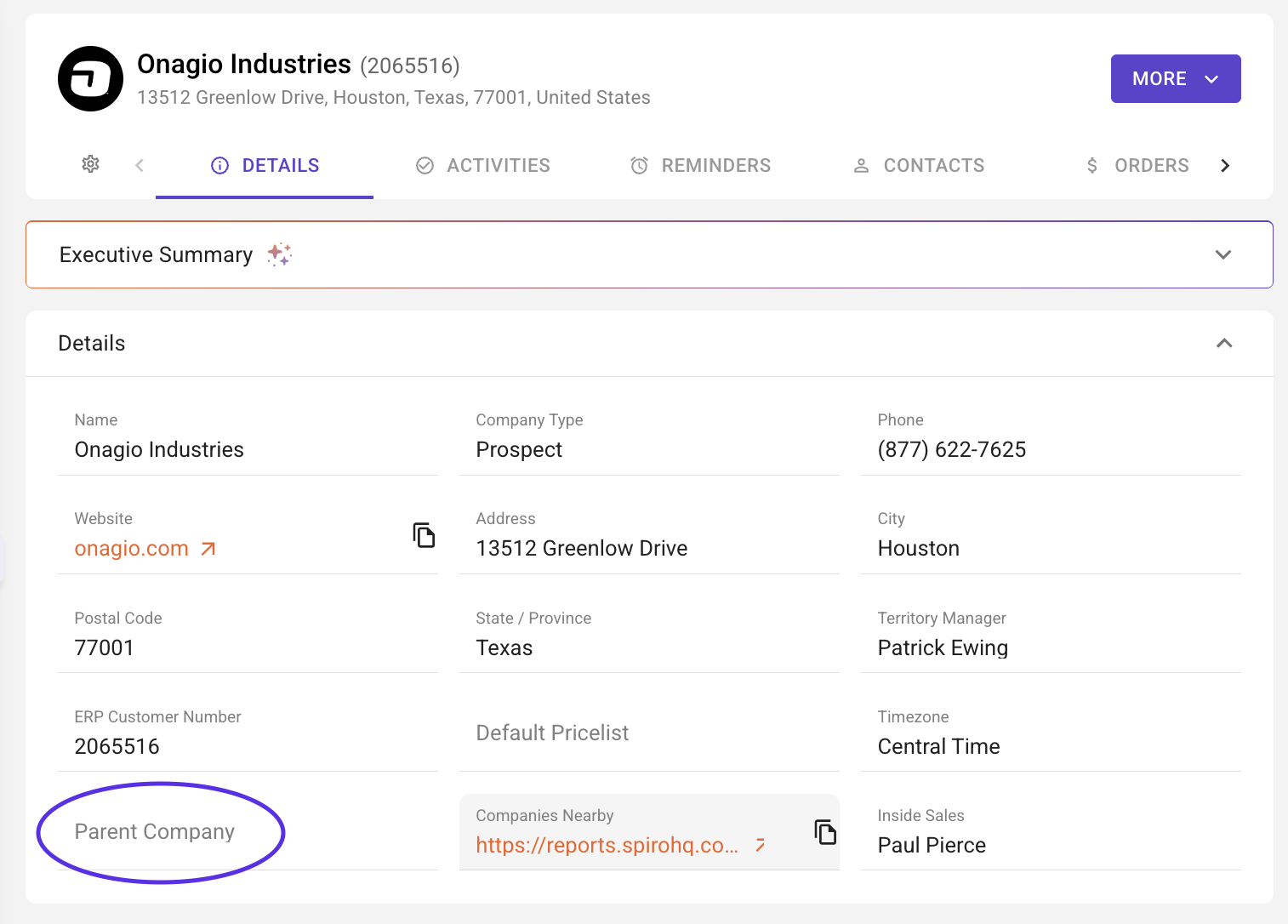Screen dimensions: 1288x924
Task: View the Orders tab
Action: [x=1137, y=166]
